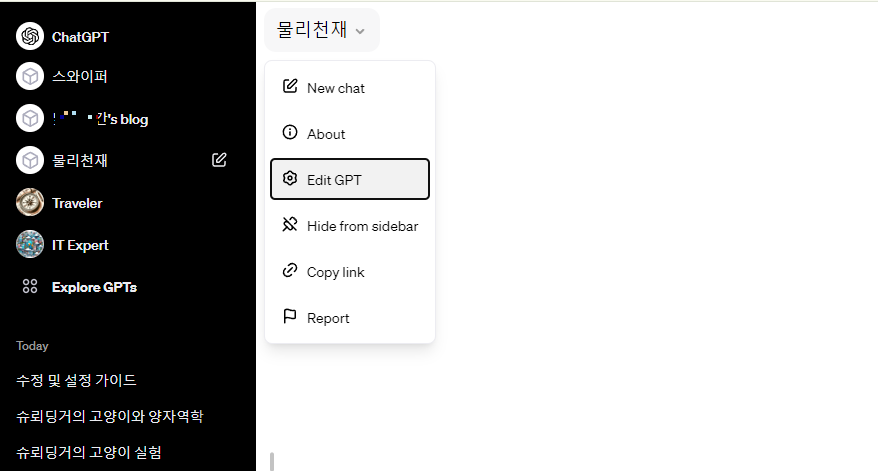
Task: Open the 스와이퍼 GPT cube icon
Action: click(30, 76)
